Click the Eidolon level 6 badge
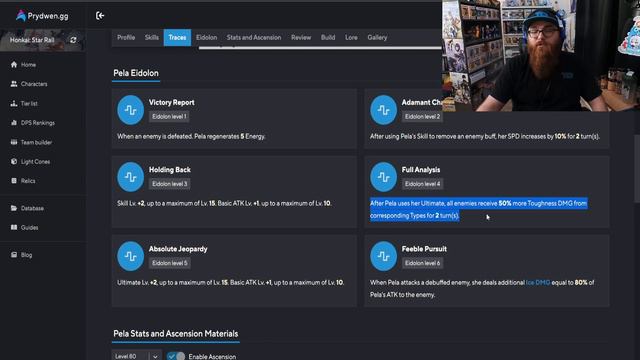This screenshot has width=640, height=360. coord(422,263)
